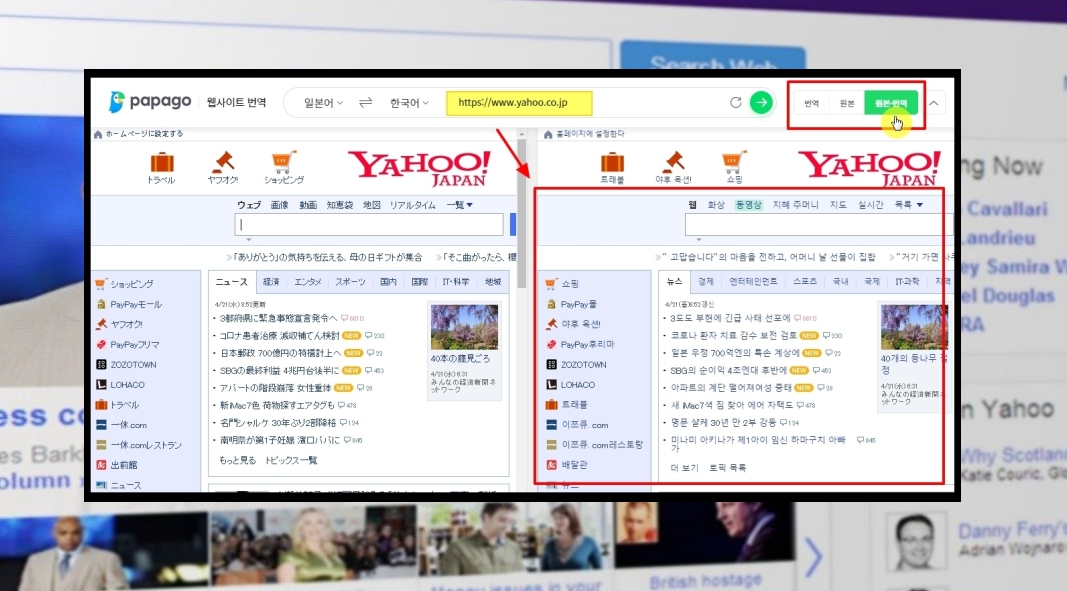This screenshot has height=591, width=1067.
Task: Click the トピックス一覧 link
Action: (291, 460)
